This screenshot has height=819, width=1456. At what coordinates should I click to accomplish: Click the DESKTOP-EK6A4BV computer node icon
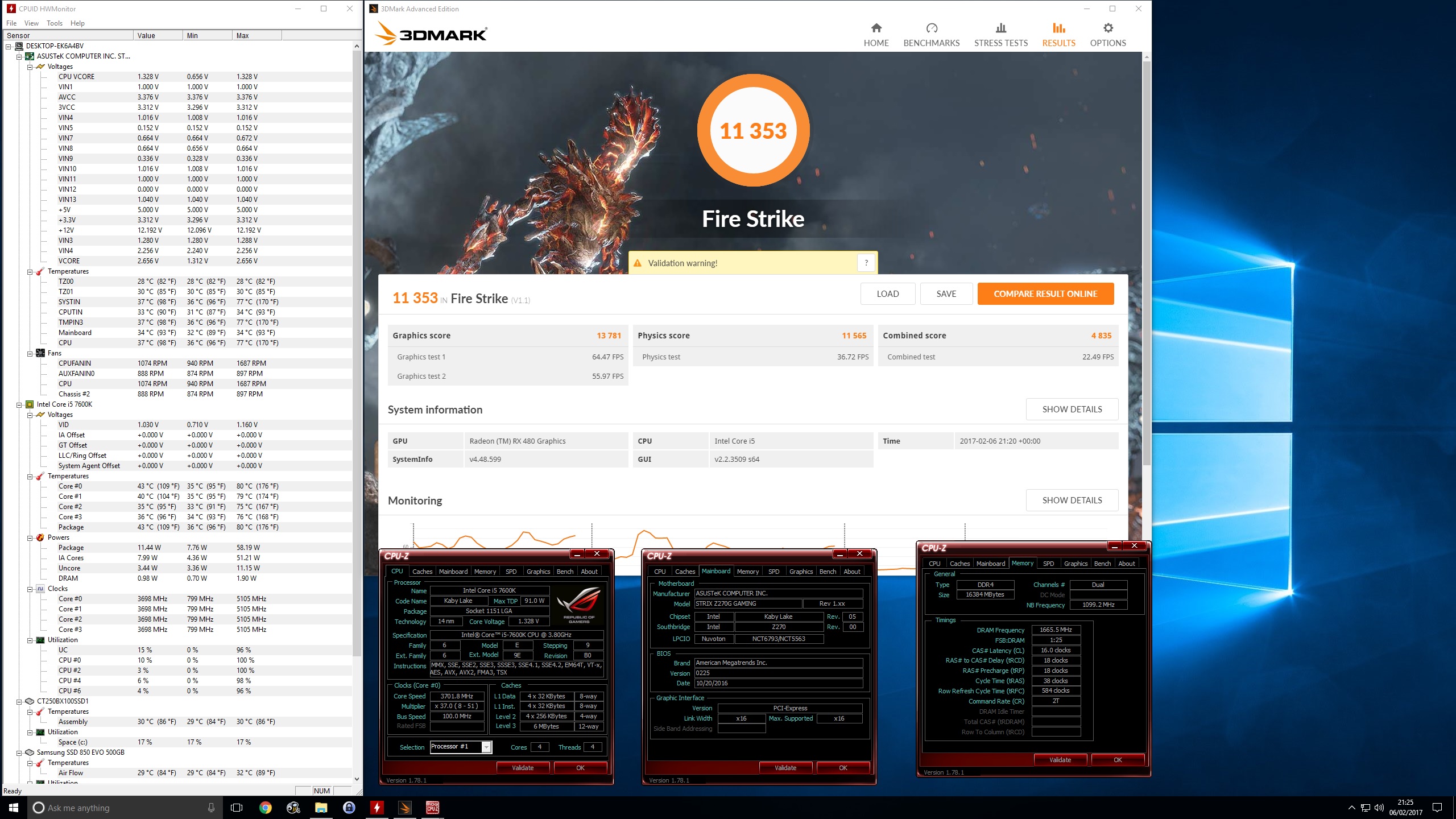[19, 46]
